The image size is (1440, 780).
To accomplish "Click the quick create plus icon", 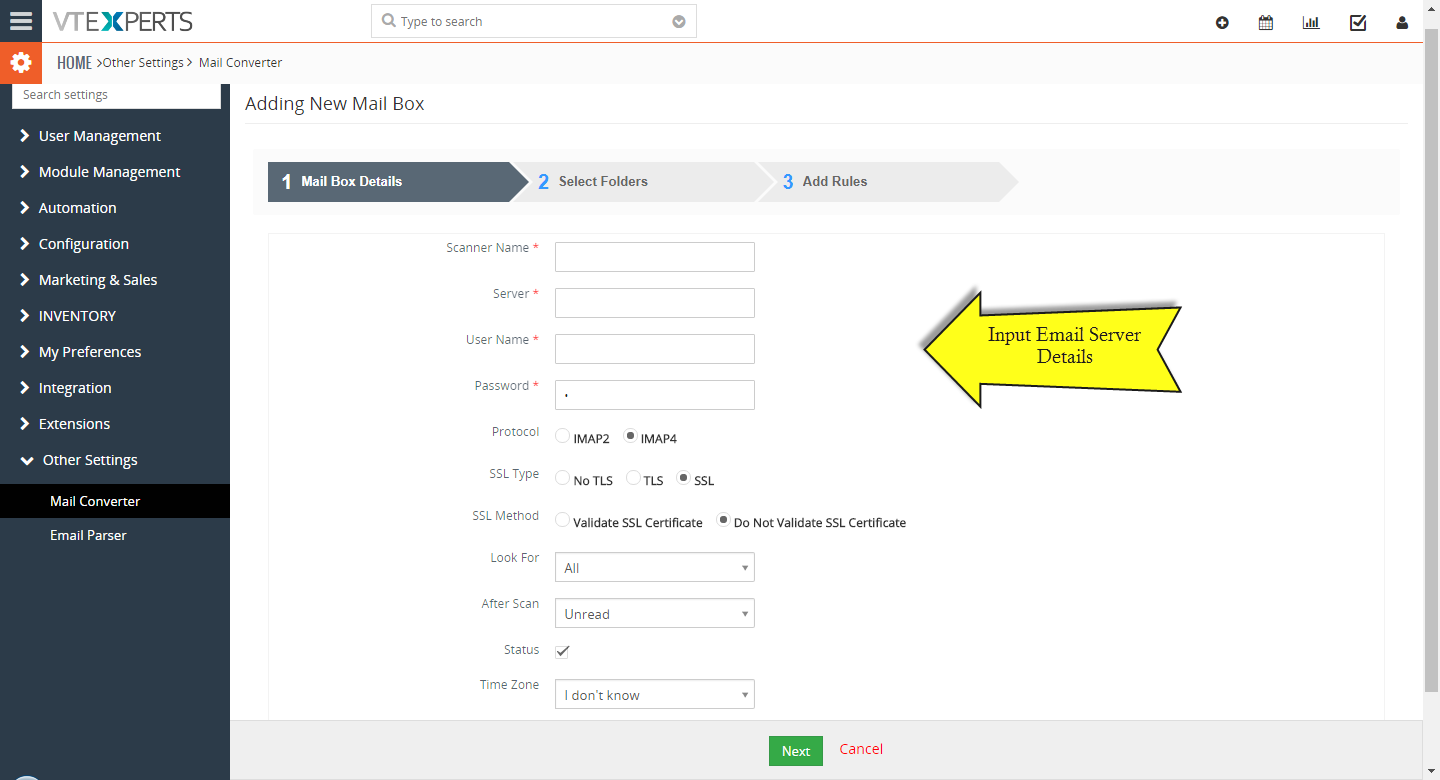I will click(1222, 23).
